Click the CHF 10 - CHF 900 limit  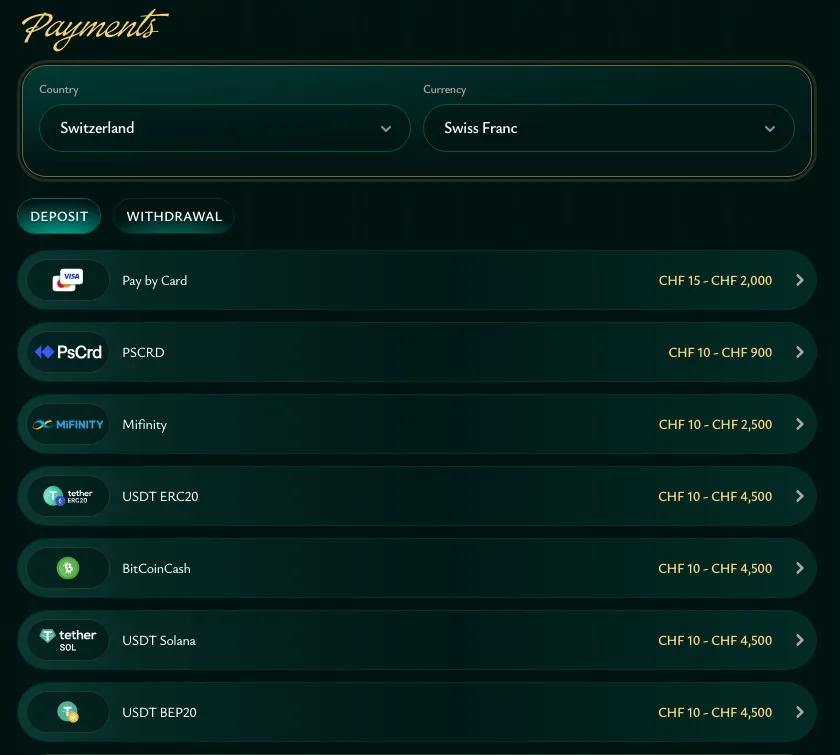[x=720, y=353]
